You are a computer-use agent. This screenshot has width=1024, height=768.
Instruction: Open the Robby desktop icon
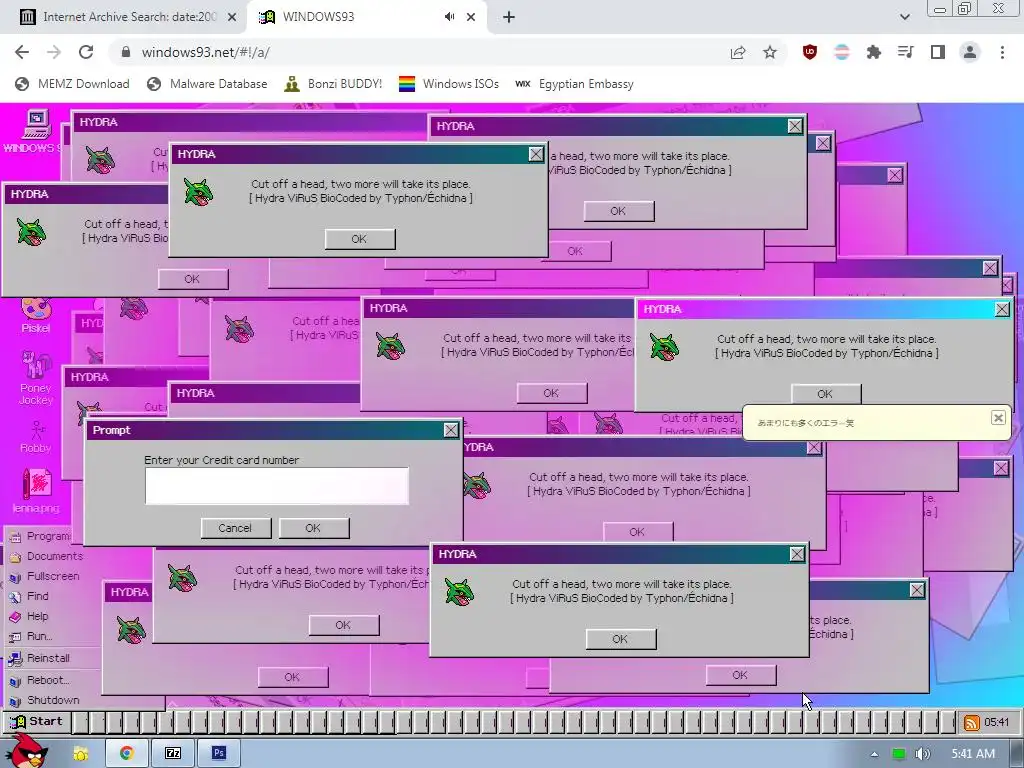(x=35, y=436)
